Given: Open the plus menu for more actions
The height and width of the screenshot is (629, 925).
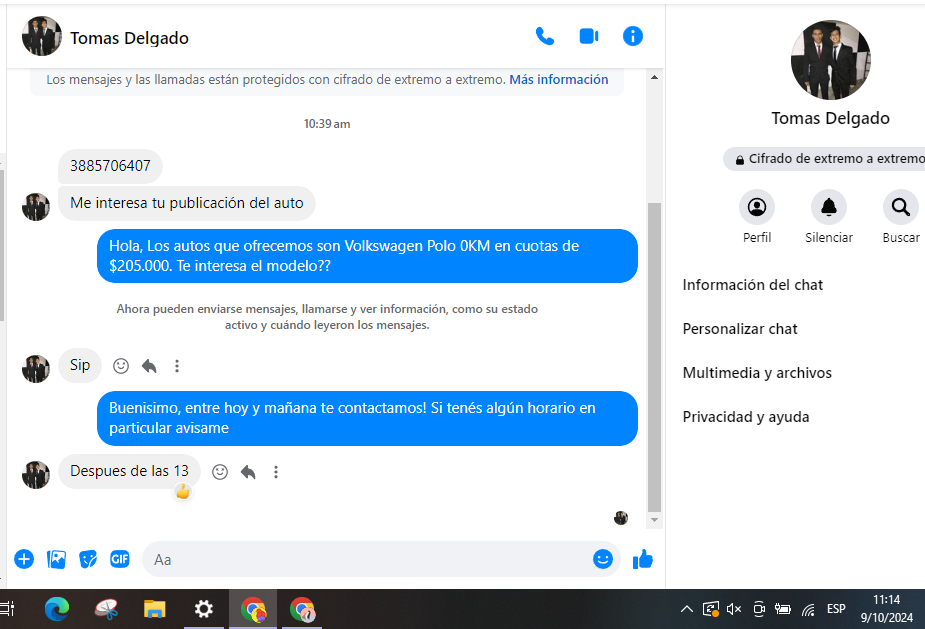Looking at the screenshot, I should click(x=24, y=559).
